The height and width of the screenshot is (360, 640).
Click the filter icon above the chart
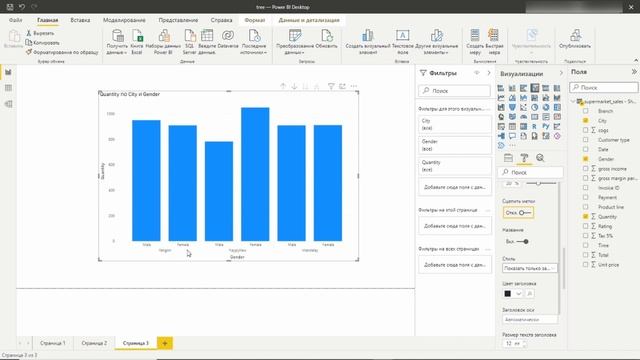point(331,86)
